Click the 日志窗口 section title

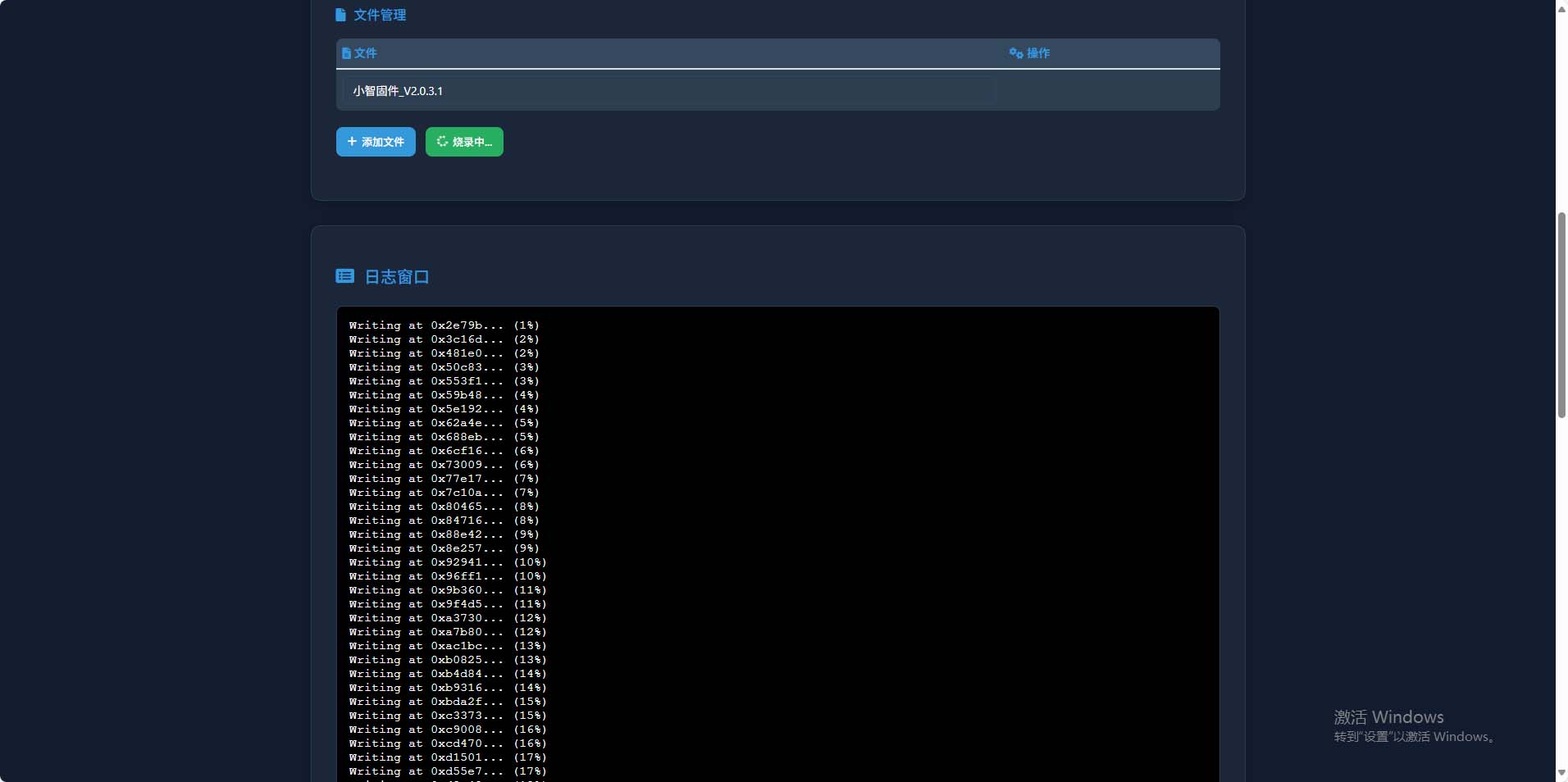point(396,277)
